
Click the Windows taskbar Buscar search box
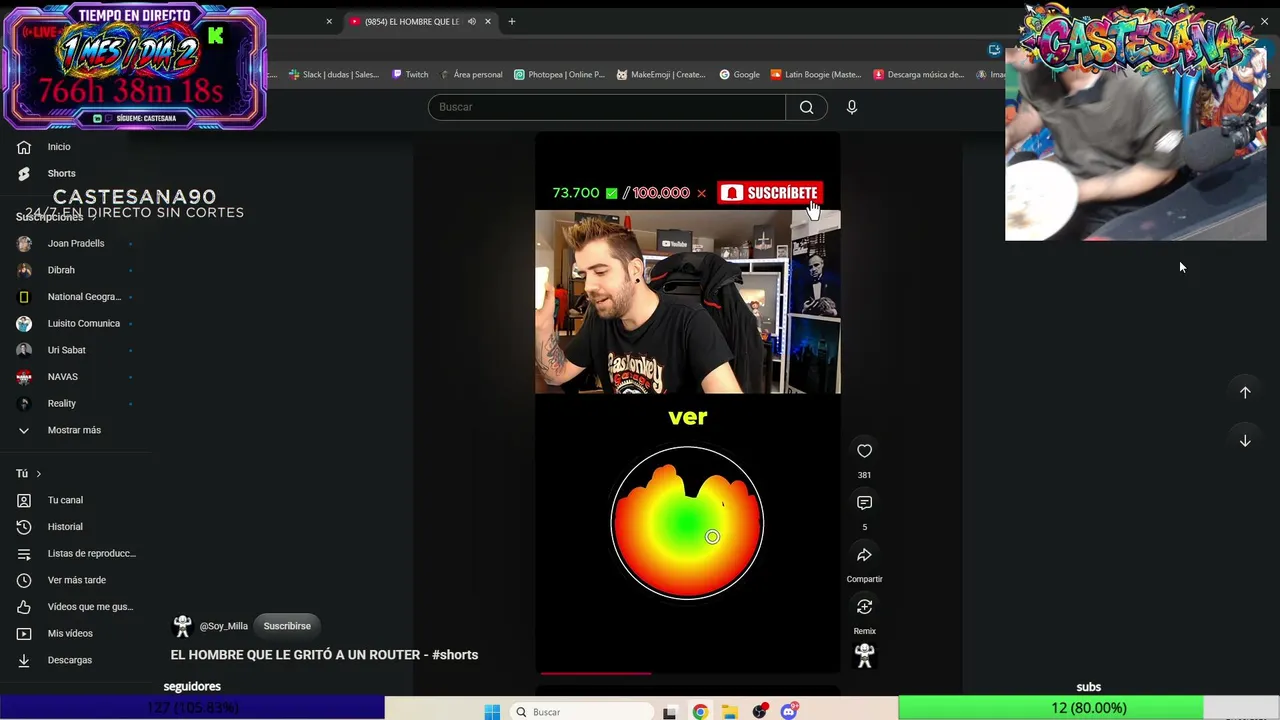pyautogui.click(x=582, y=712)
